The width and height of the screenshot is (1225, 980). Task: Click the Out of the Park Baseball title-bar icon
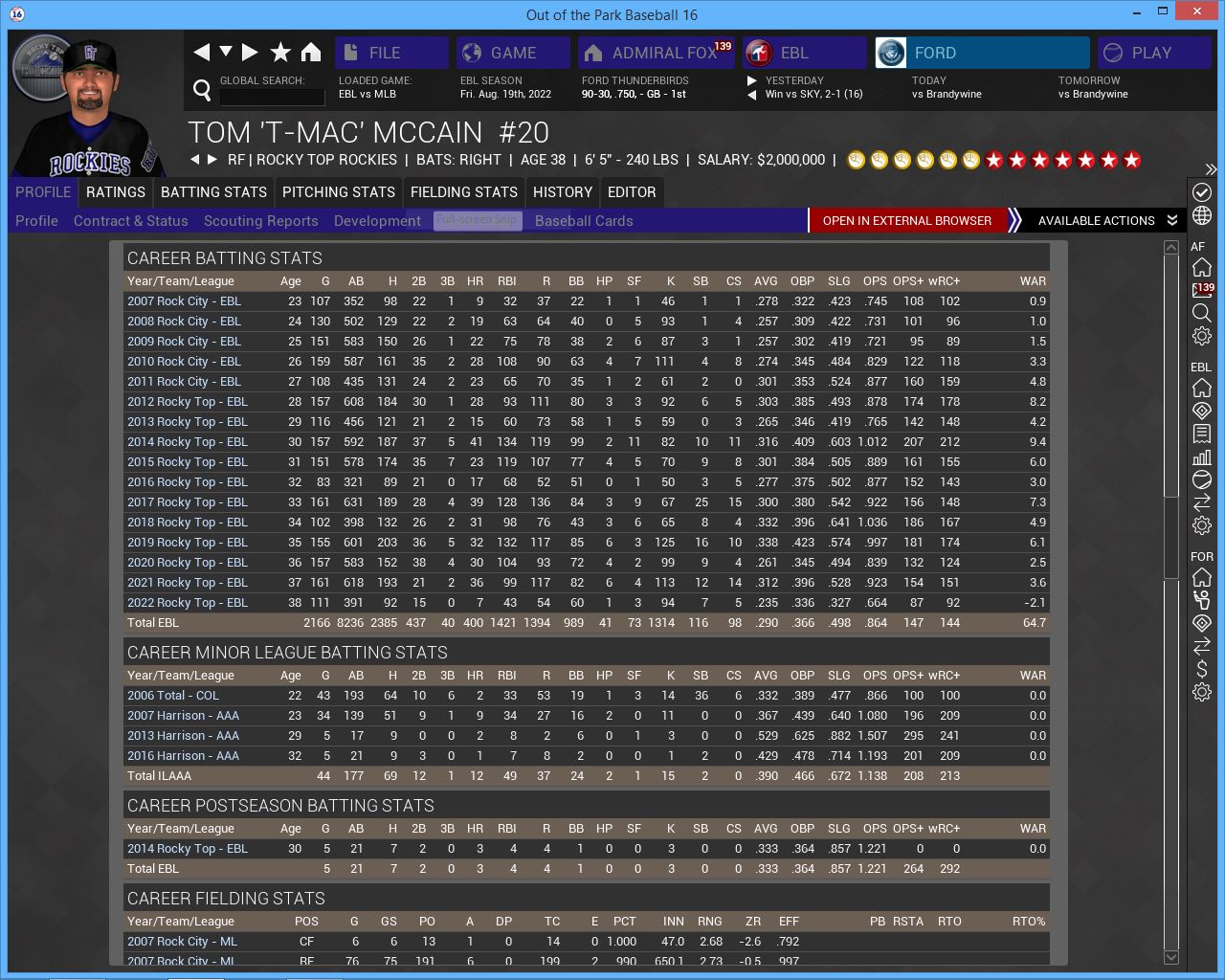pyautogui.click(x=17, y=14)
